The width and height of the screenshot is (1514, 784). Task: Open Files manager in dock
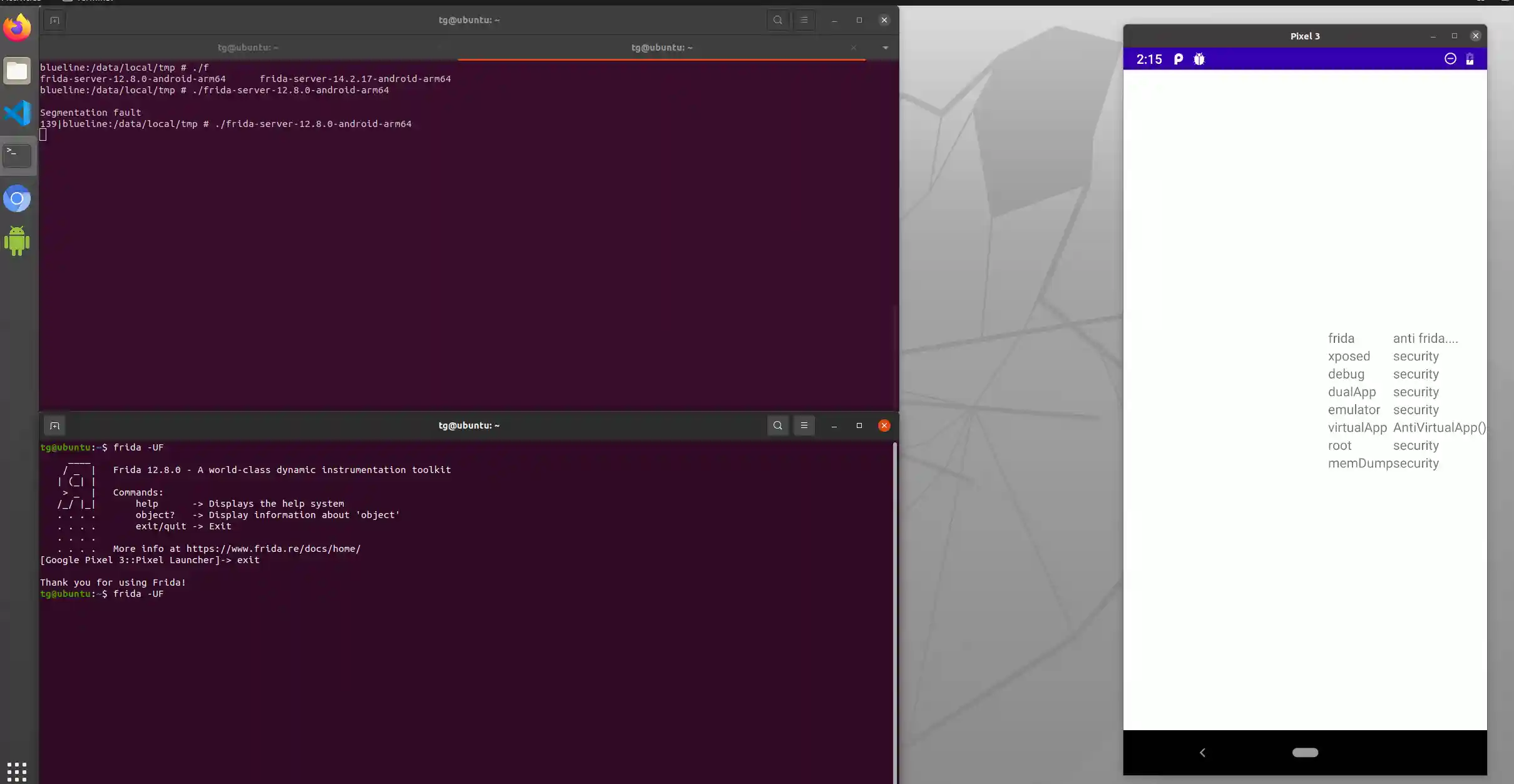coord(17,71)
